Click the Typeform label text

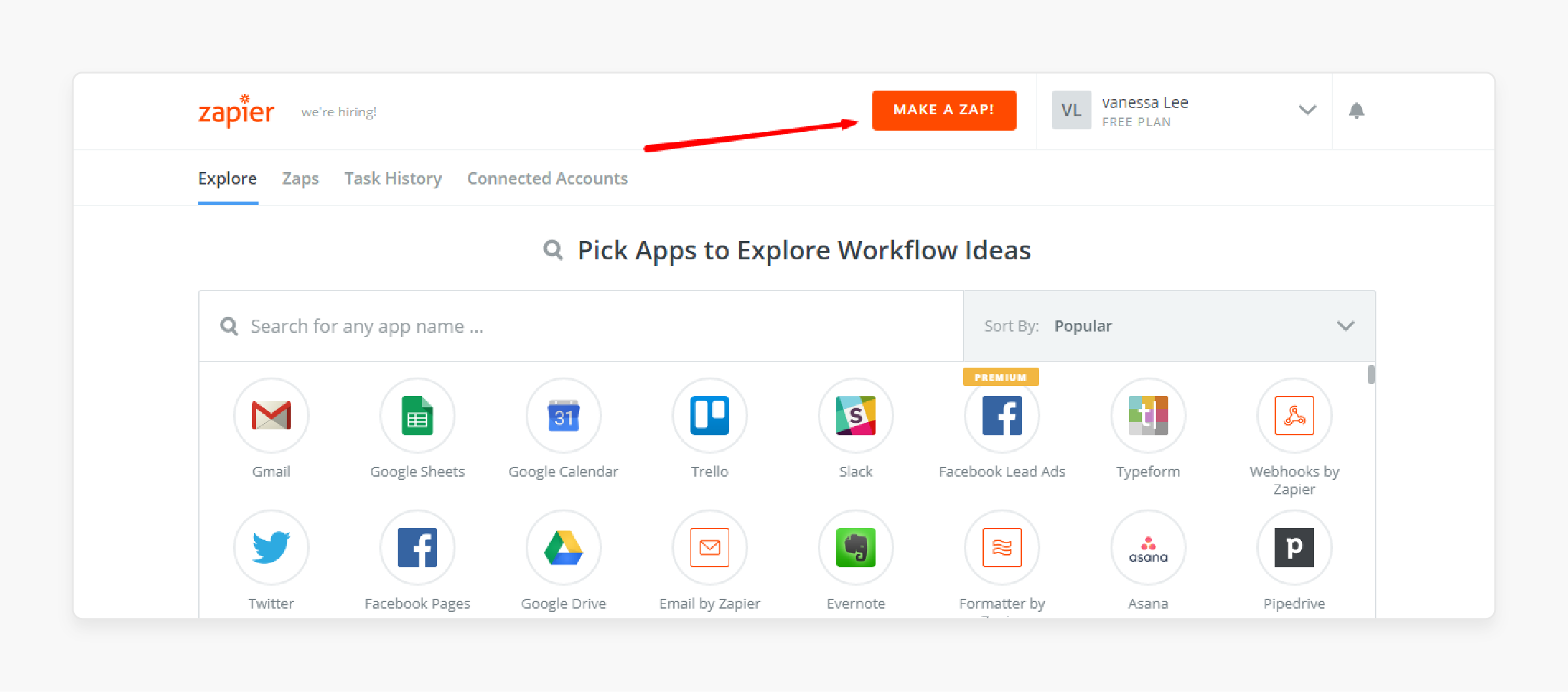click(x=1148, y=471)
